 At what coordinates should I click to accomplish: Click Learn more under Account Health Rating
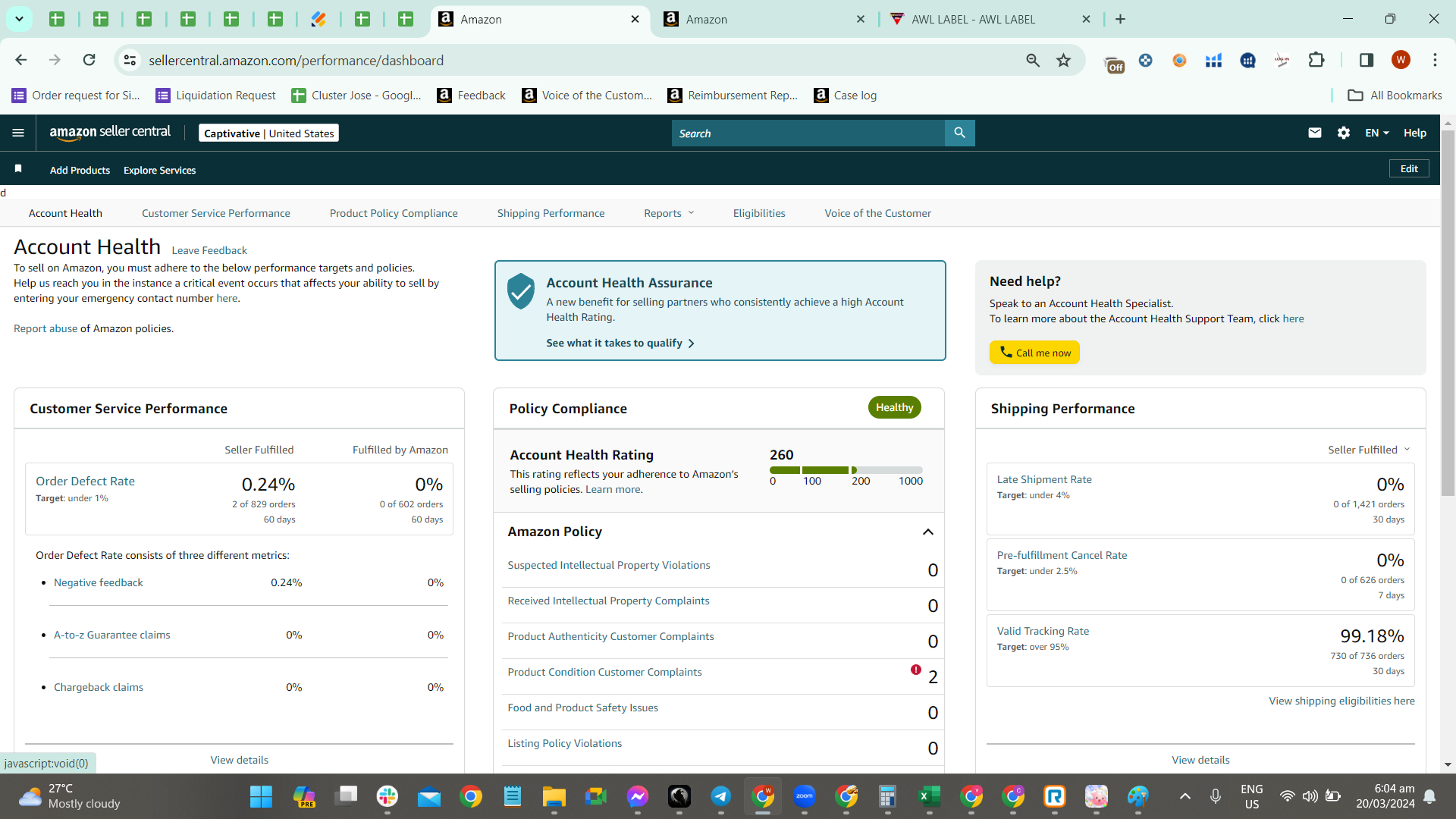[613, 489]
